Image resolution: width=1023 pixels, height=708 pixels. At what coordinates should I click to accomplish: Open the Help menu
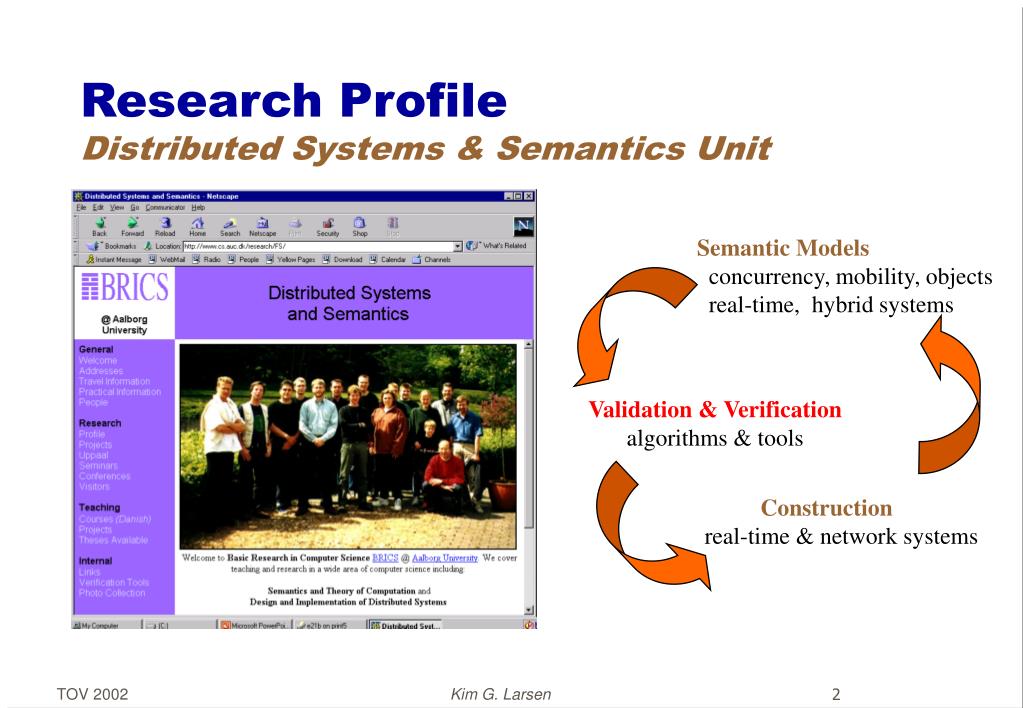coord(198,208)
